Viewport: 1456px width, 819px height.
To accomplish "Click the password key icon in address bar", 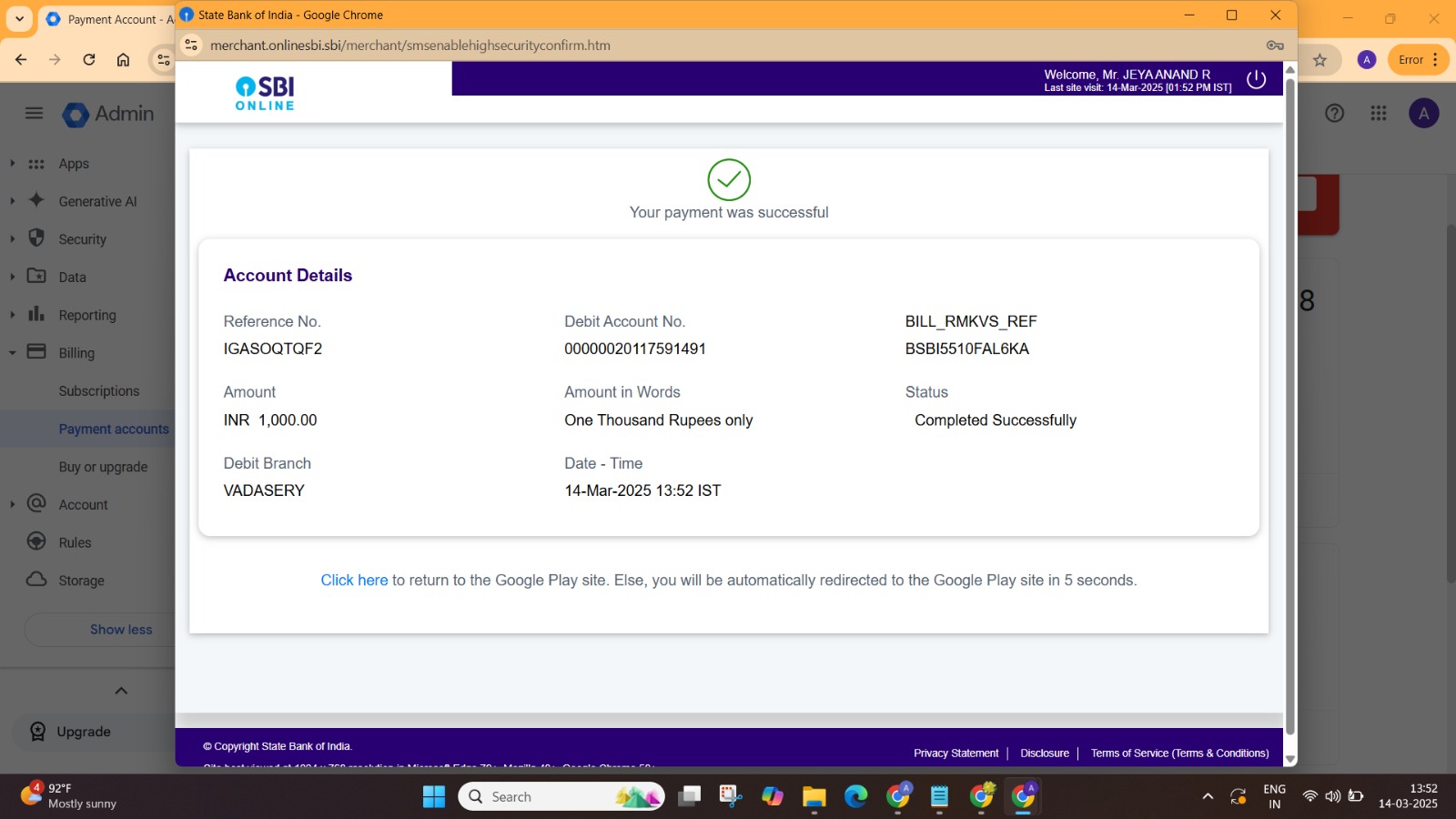I will 1275,45.
